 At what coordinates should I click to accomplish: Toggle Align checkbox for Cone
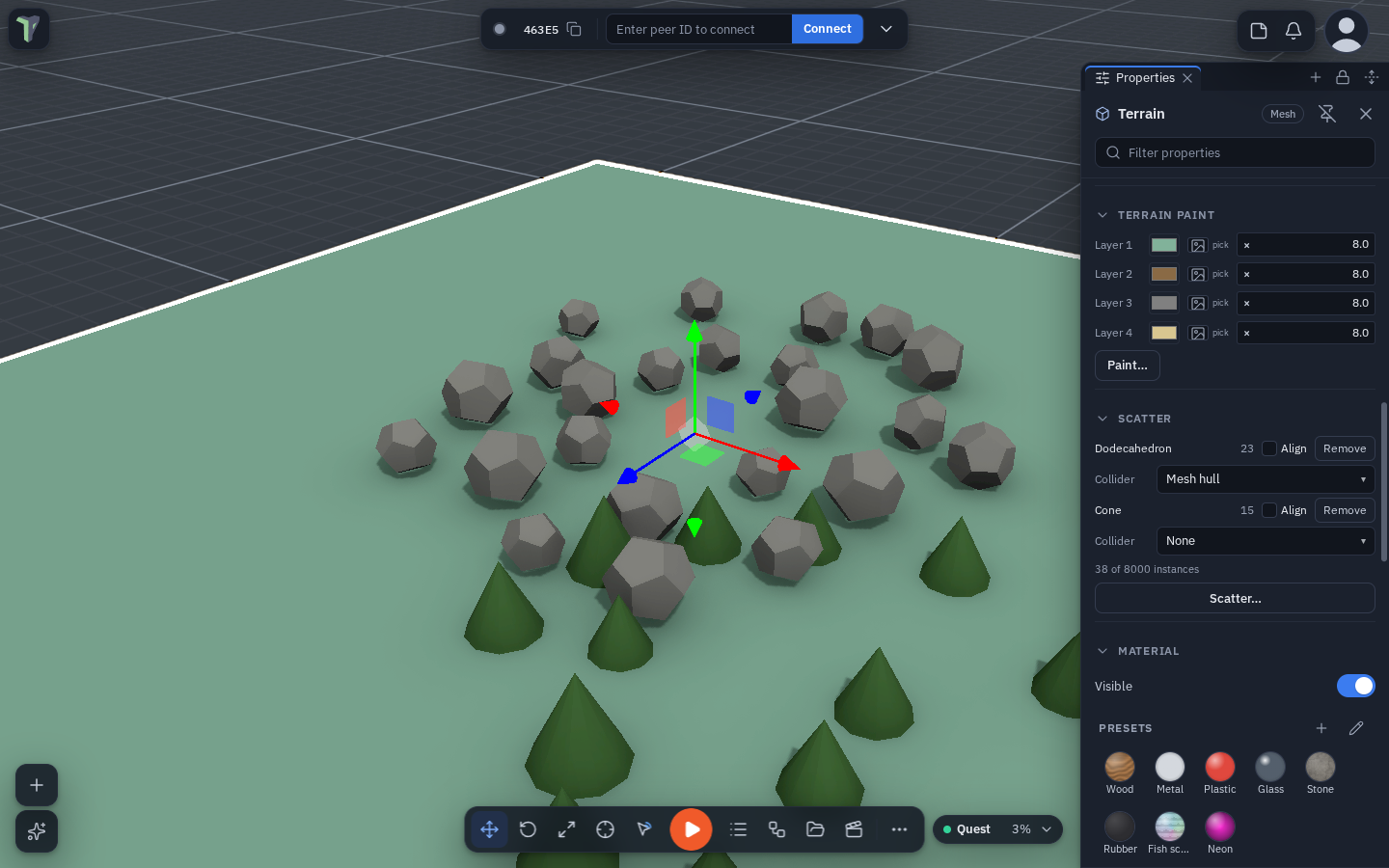point(1269,510)
